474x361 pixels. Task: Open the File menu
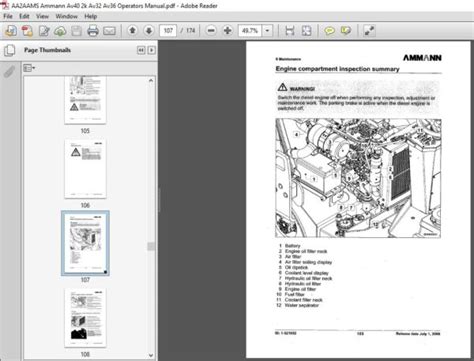8,16
